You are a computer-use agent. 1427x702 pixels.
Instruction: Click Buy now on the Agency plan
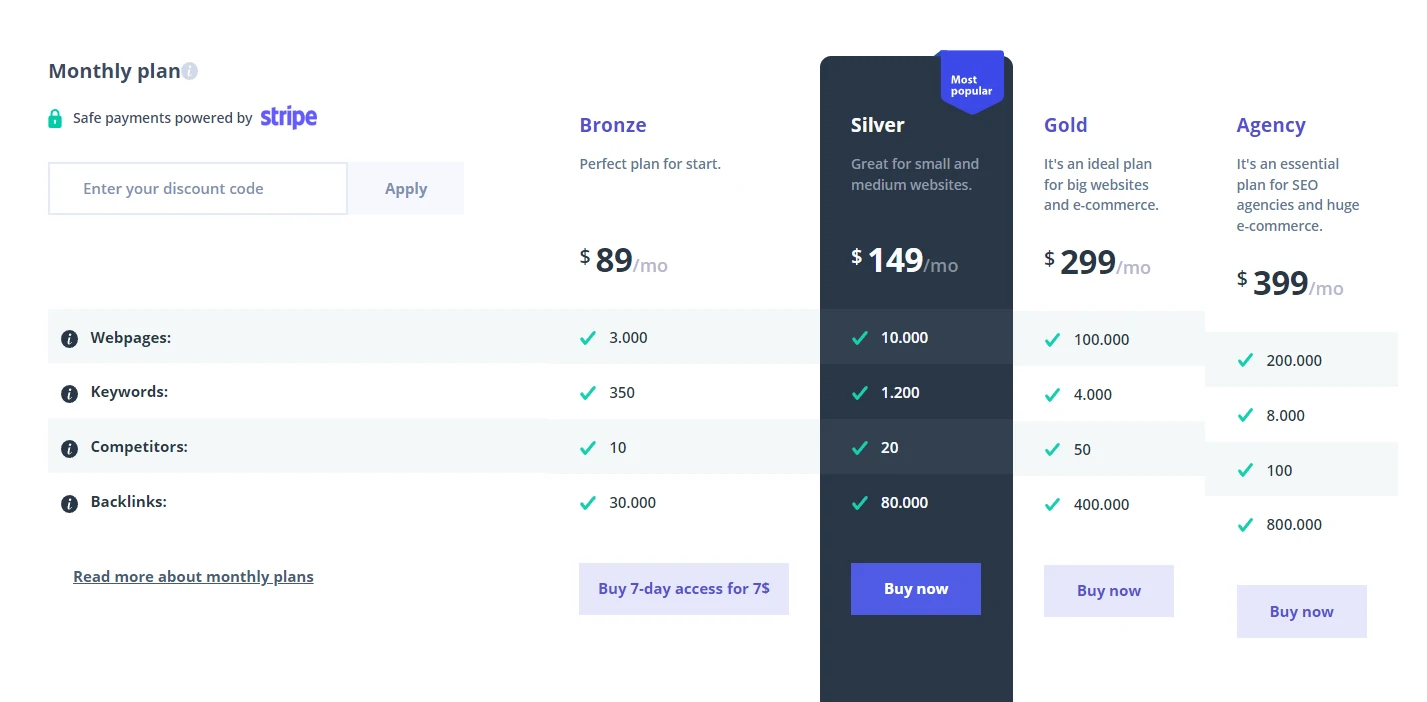1302,612
